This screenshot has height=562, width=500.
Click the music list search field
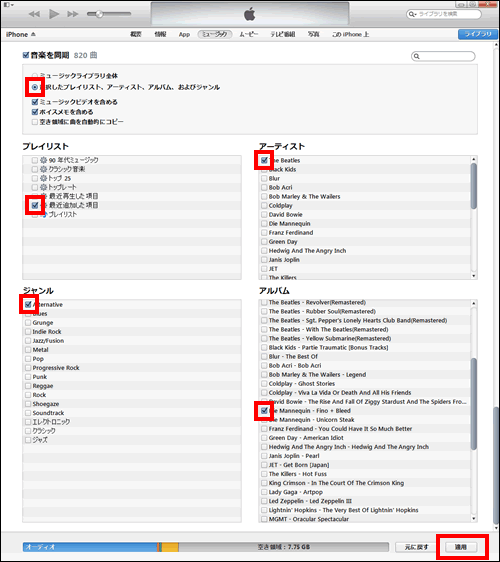point(443,56)
